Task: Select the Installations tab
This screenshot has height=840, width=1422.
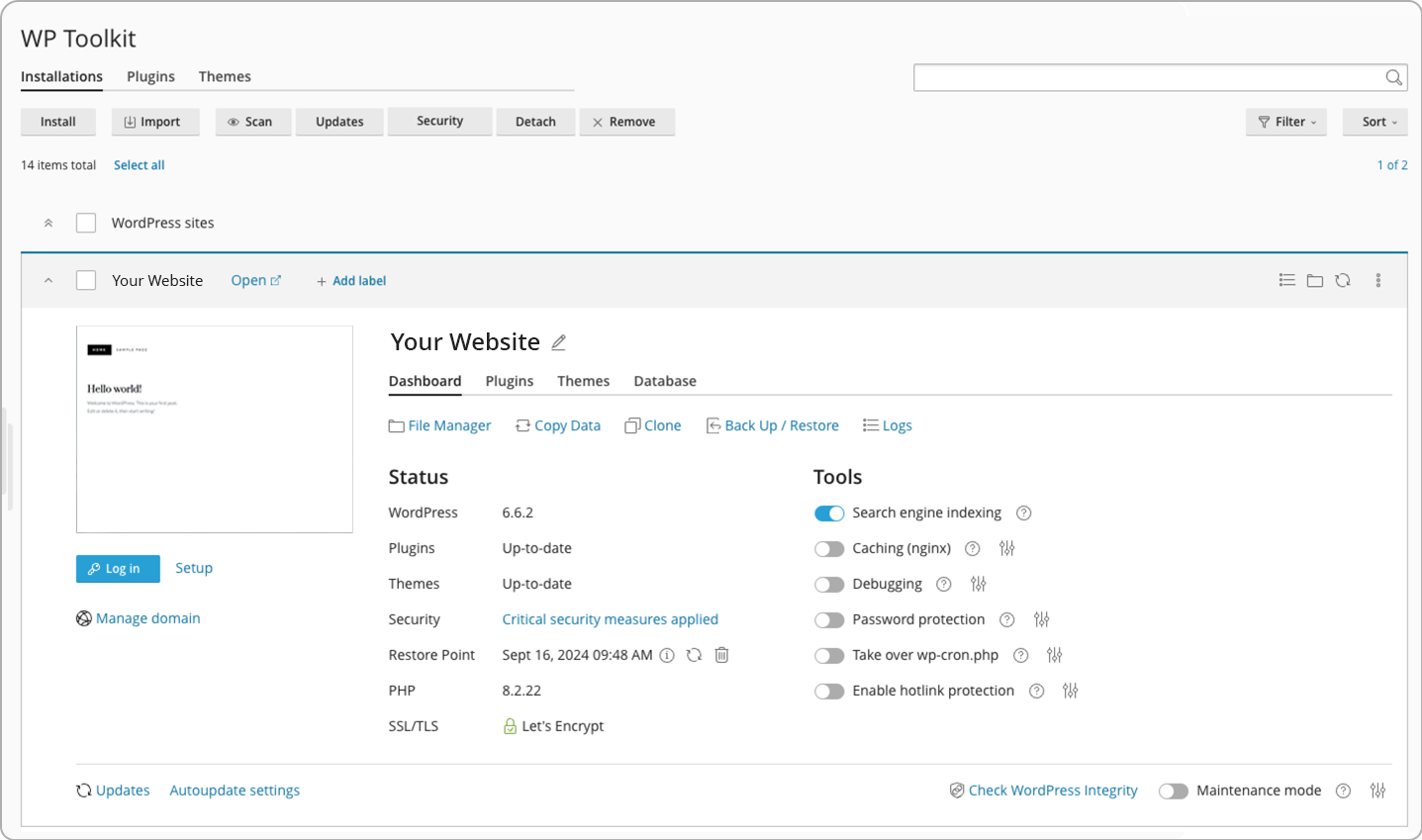Action: coord(61,76)
